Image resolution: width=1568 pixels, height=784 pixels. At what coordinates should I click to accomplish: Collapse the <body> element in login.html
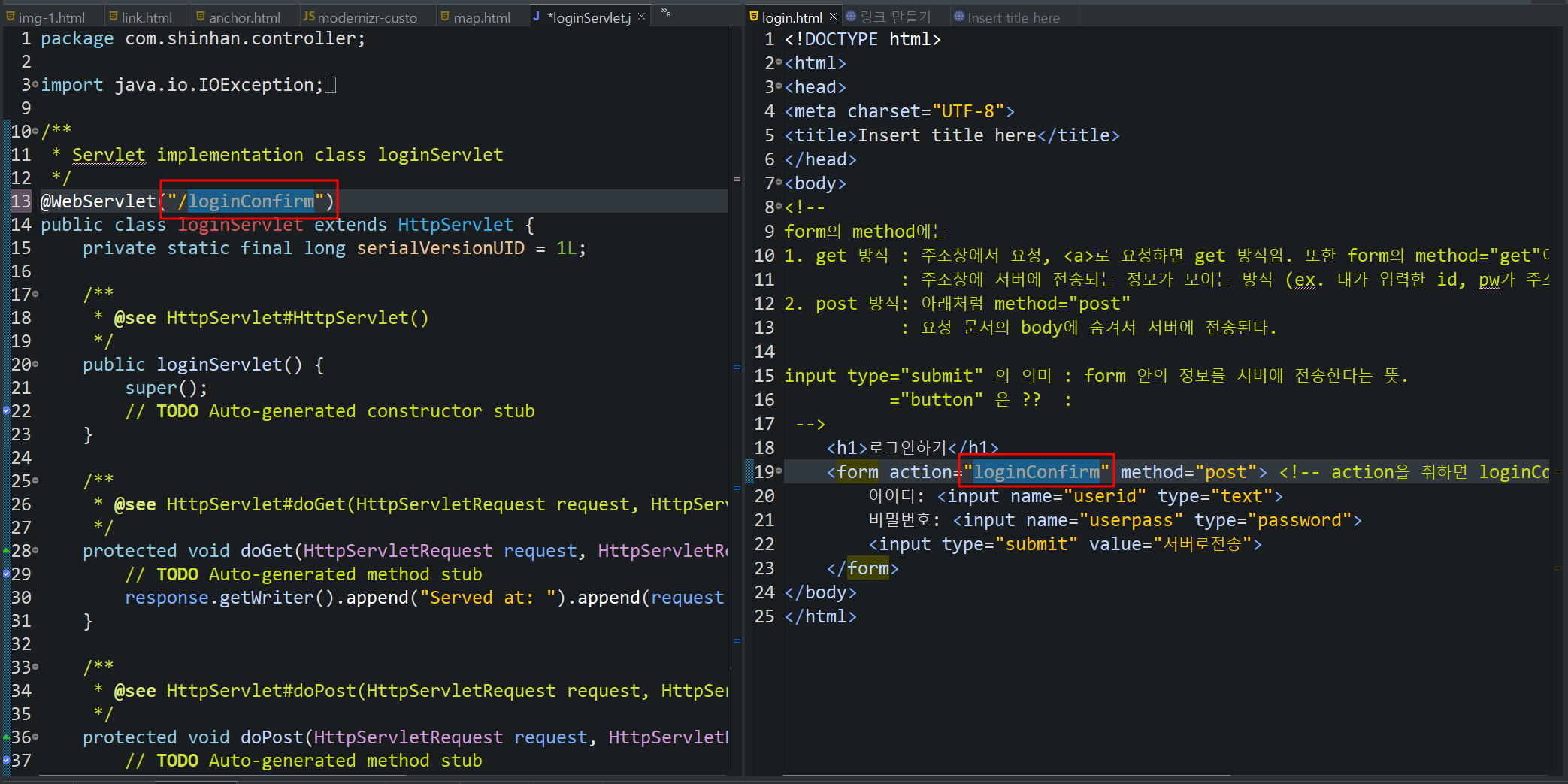point(779,183)
